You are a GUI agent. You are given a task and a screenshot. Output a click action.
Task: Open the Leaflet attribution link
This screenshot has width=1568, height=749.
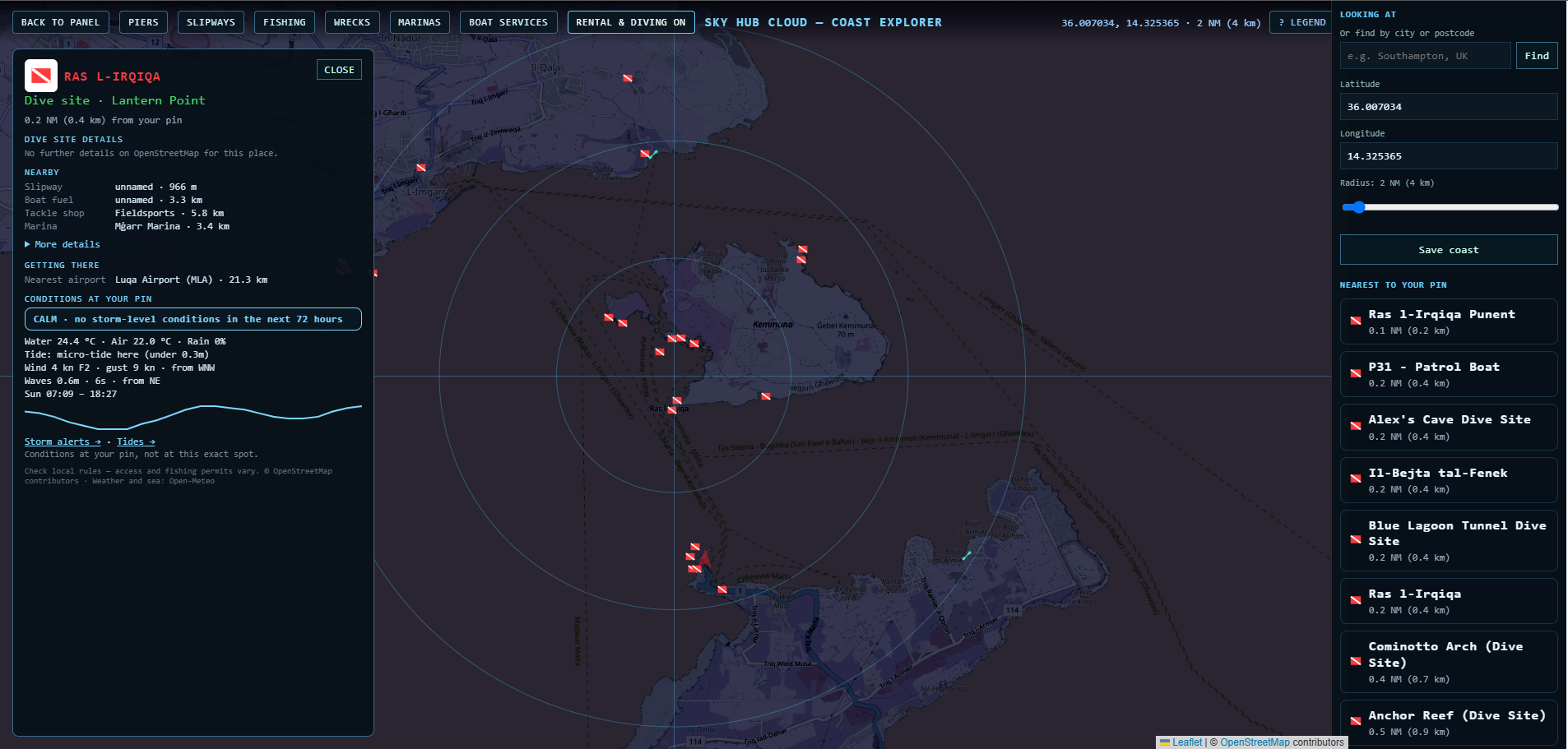[1187, 742]
